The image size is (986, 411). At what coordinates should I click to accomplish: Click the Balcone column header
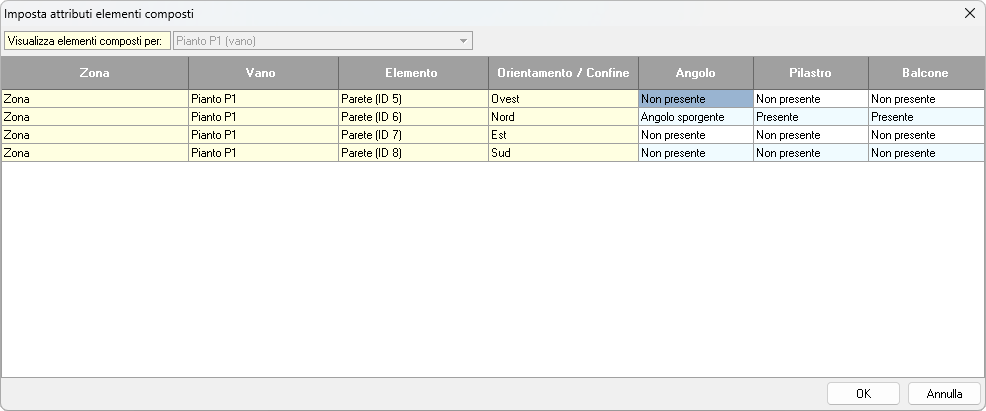(x=926, y=73)
